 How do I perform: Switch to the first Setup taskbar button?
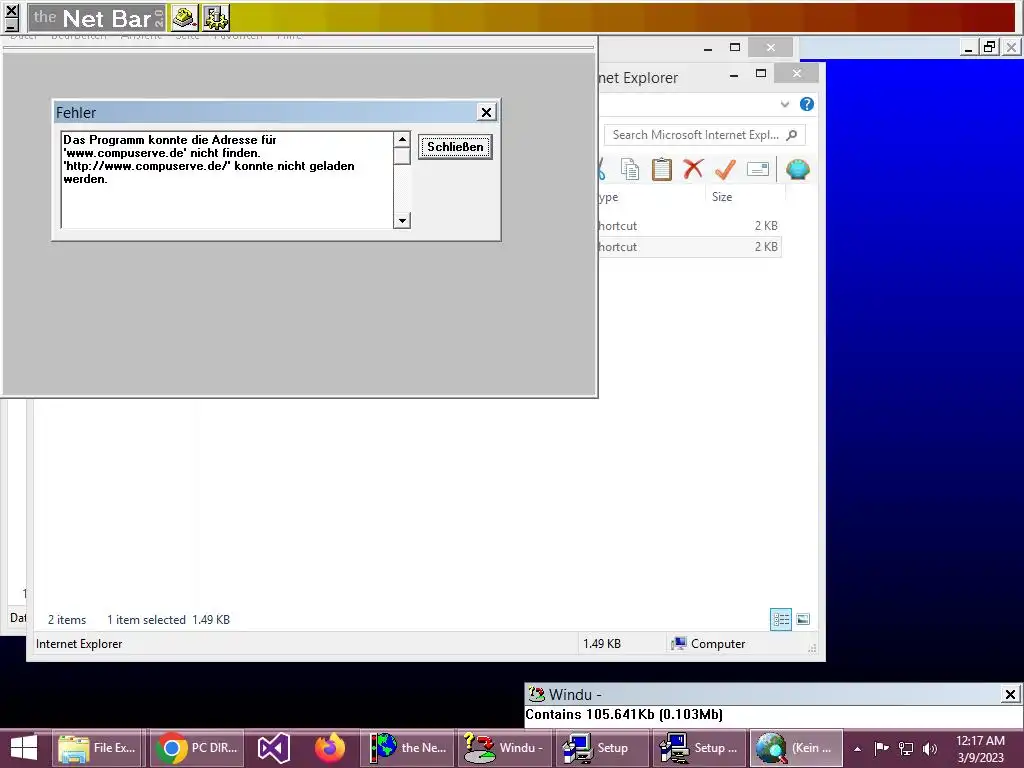click(x=602, y=748)
